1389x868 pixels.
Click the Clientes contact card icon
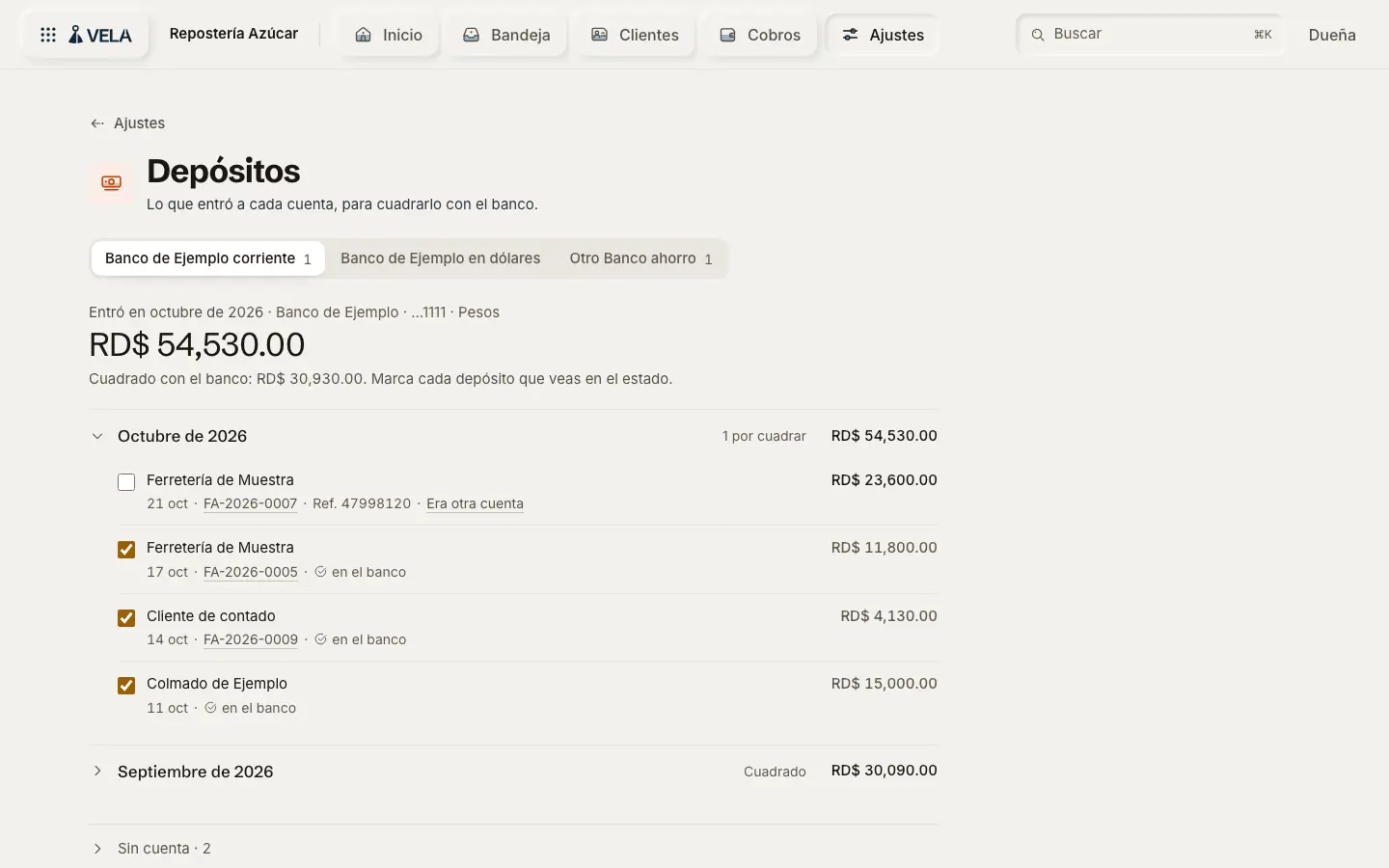[599, 35]
